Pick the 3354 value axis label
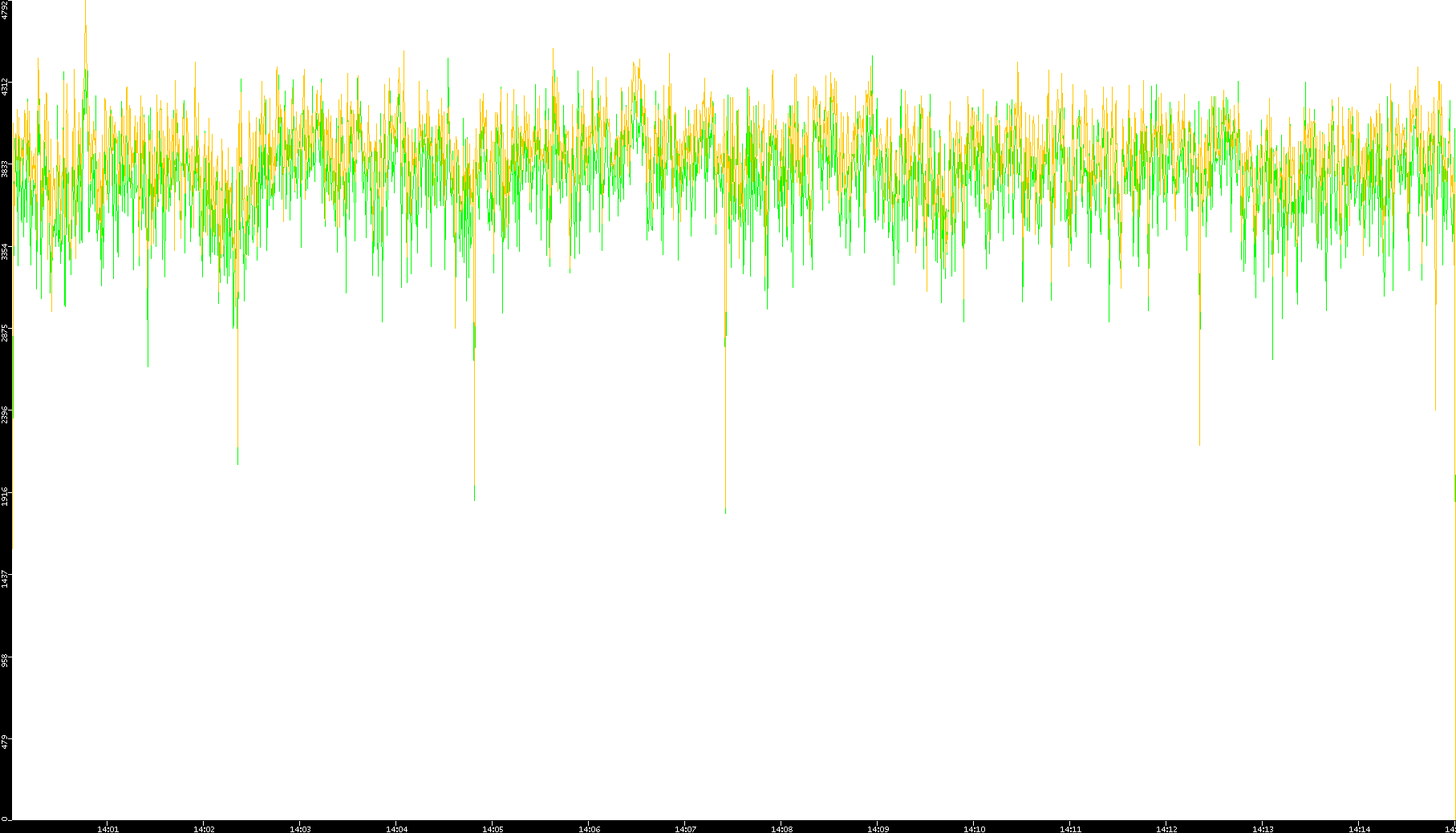This screenshot has height=833, width=1456. tap(5, 251)
